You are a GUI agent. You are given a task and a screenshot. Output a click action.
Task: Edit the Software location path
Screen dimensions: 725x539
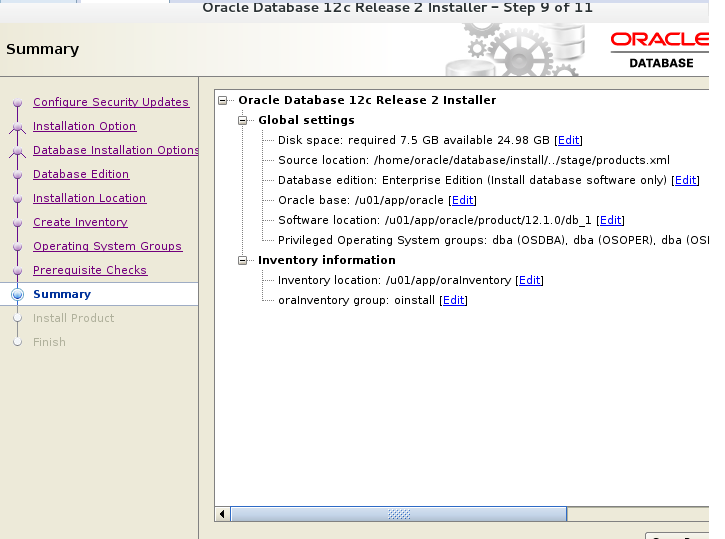(x=610, y=220)
